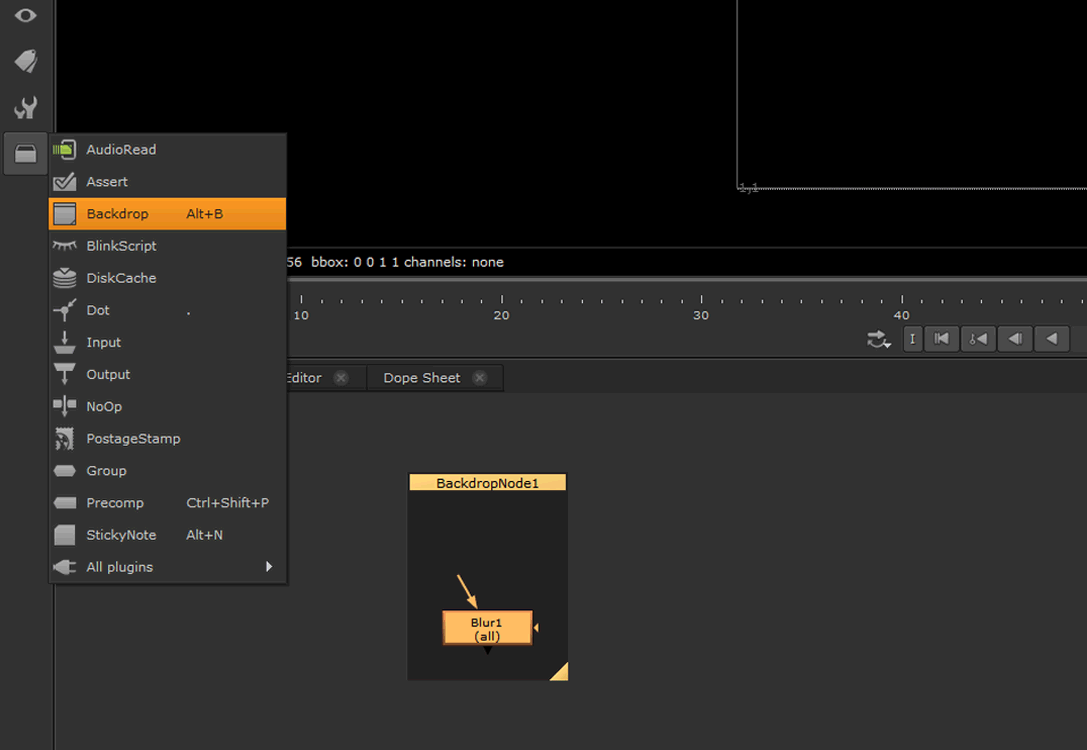This screenshot has height=750, width=1087.
Task: Create a PostageStamp node
Action: [x=133, y=439]
